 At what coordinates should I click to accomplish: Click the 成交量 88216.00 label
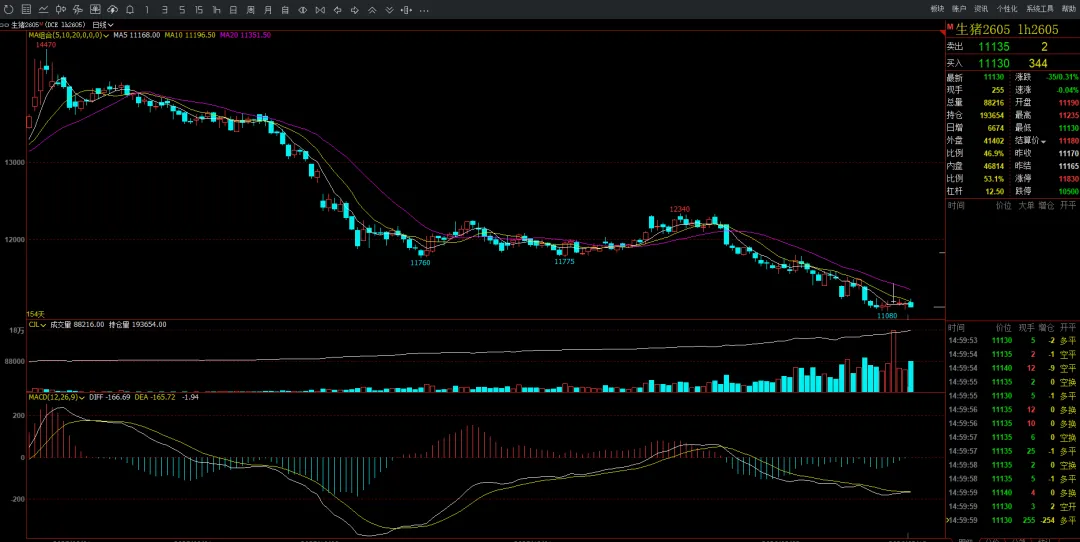78,324
